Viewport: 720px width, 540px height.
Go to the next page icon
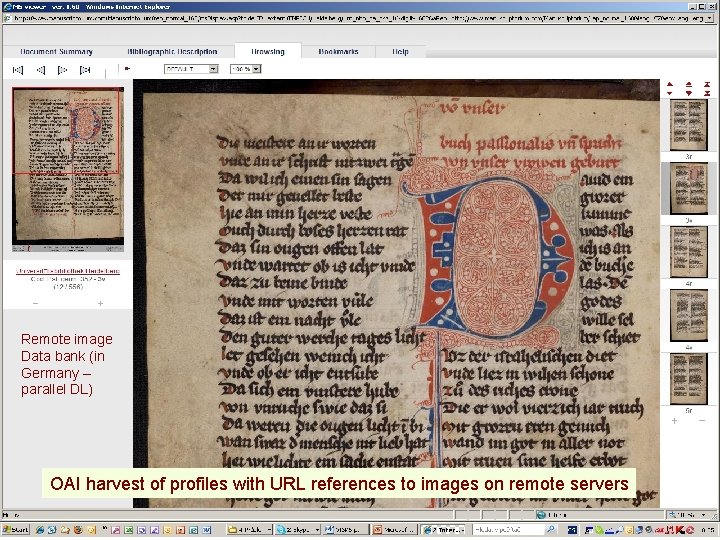click(62, 70)
